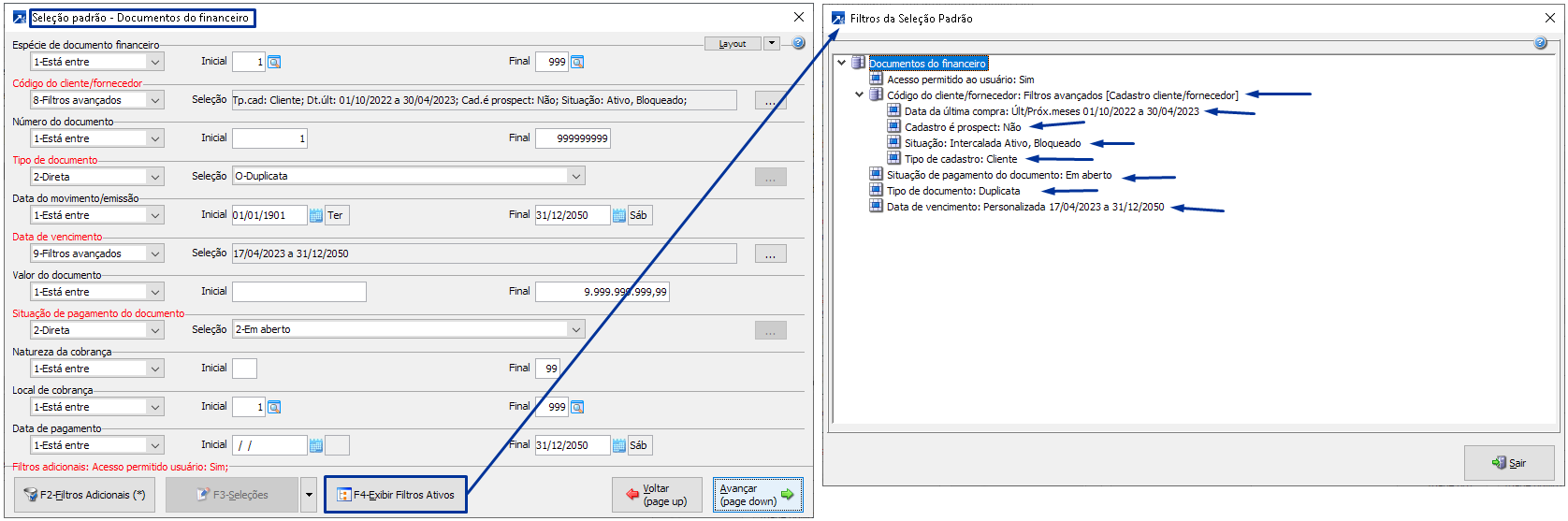
Task: Click the Layout button
Action: click(733, 43)
